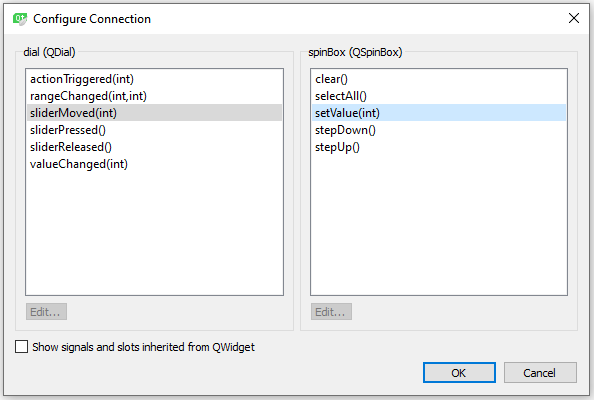Pick the sliderPressed() signal

coord(154,130)
